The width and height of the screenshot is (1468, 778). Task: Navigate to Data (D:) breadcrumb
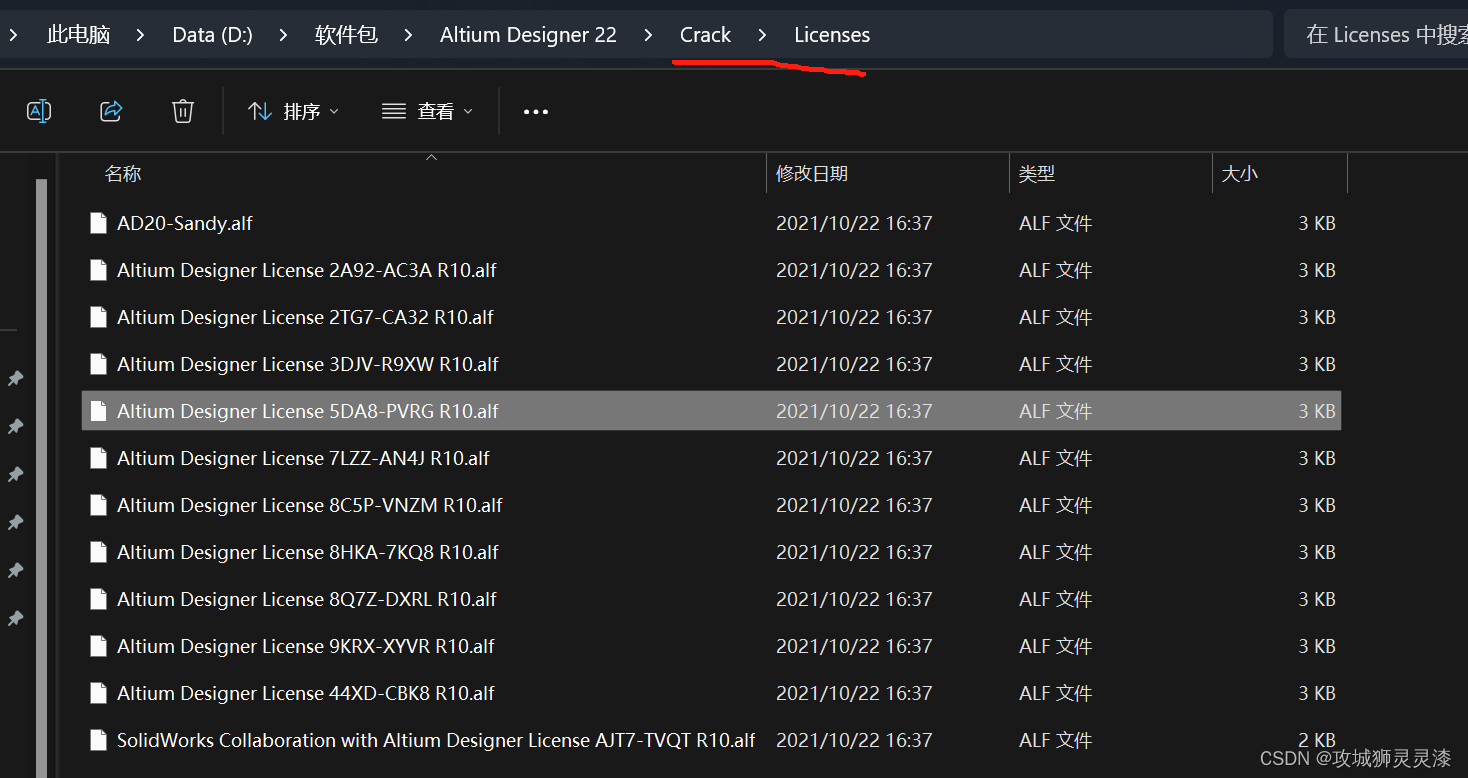(x=212, y=35)
